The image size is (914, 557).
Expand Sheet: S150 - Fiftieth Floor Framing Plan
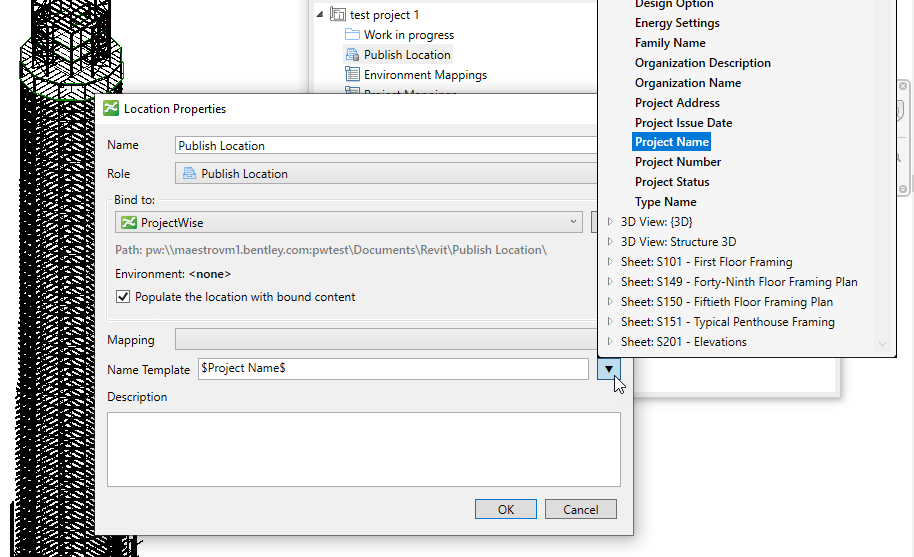610,301
